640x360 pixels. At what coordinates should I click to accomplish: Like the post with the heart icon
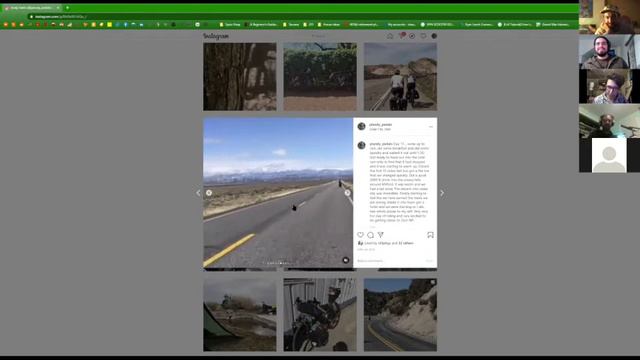pos(360,235)
